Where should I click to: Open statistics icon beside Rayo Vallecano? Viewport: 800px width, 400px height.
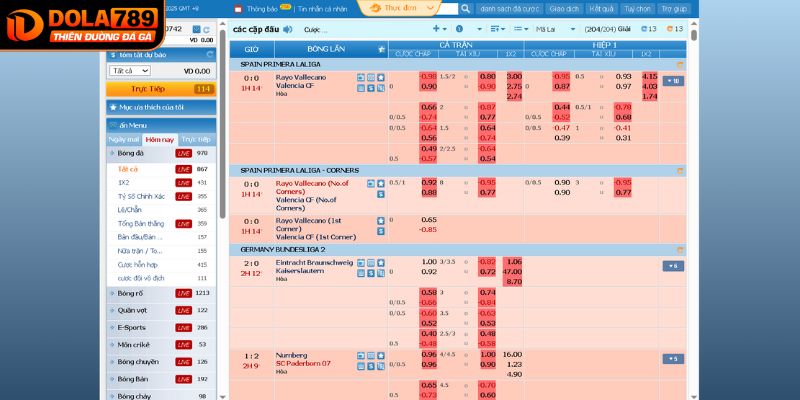tap(371, 78)
